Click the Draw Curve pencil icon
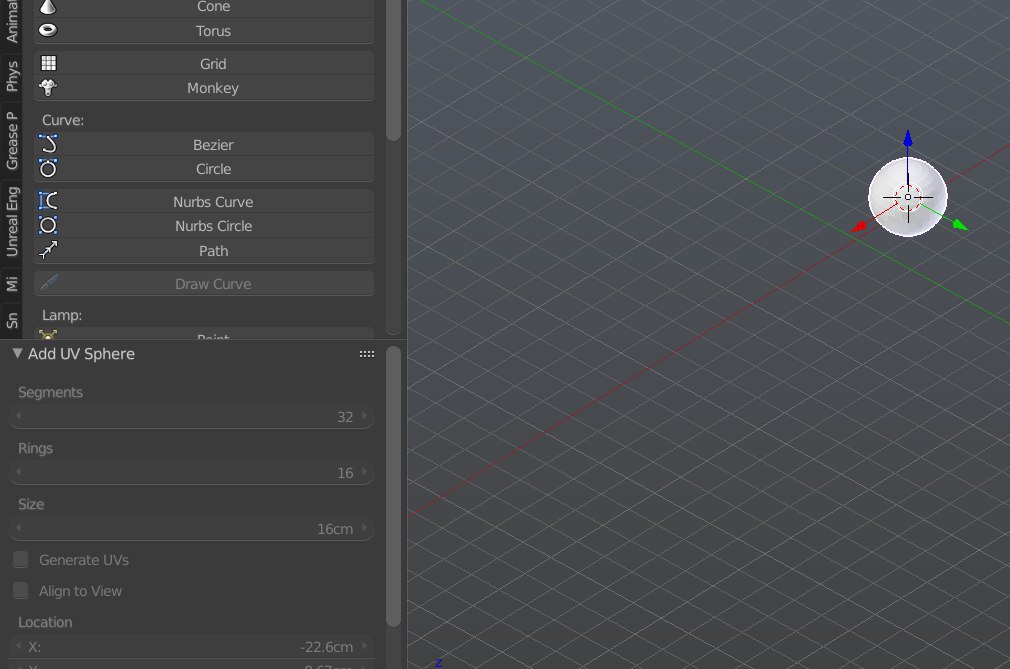 48,283
